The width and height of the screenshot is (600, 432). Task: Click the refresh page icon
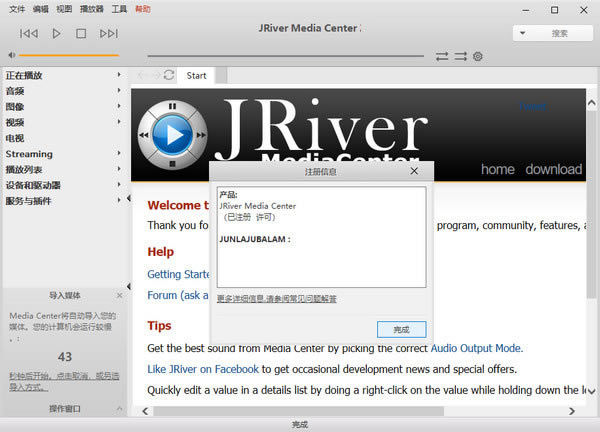click(x=169, y=75)
